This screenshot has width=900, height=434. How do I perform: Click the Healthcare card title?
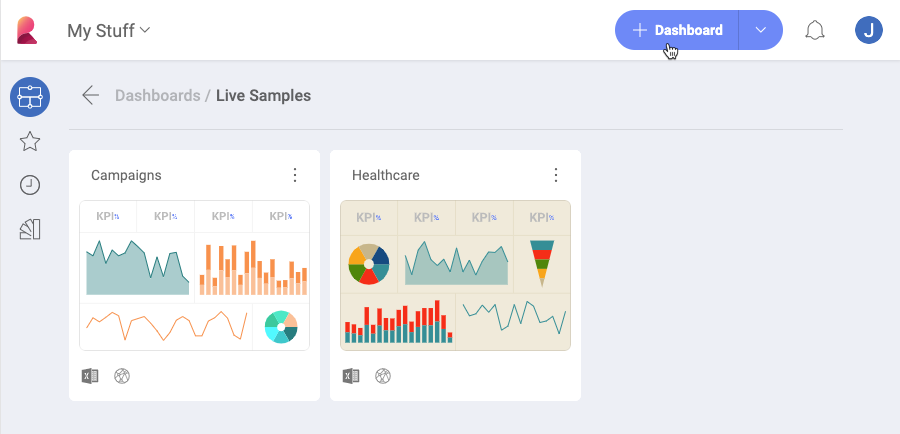tap(386, 175)
